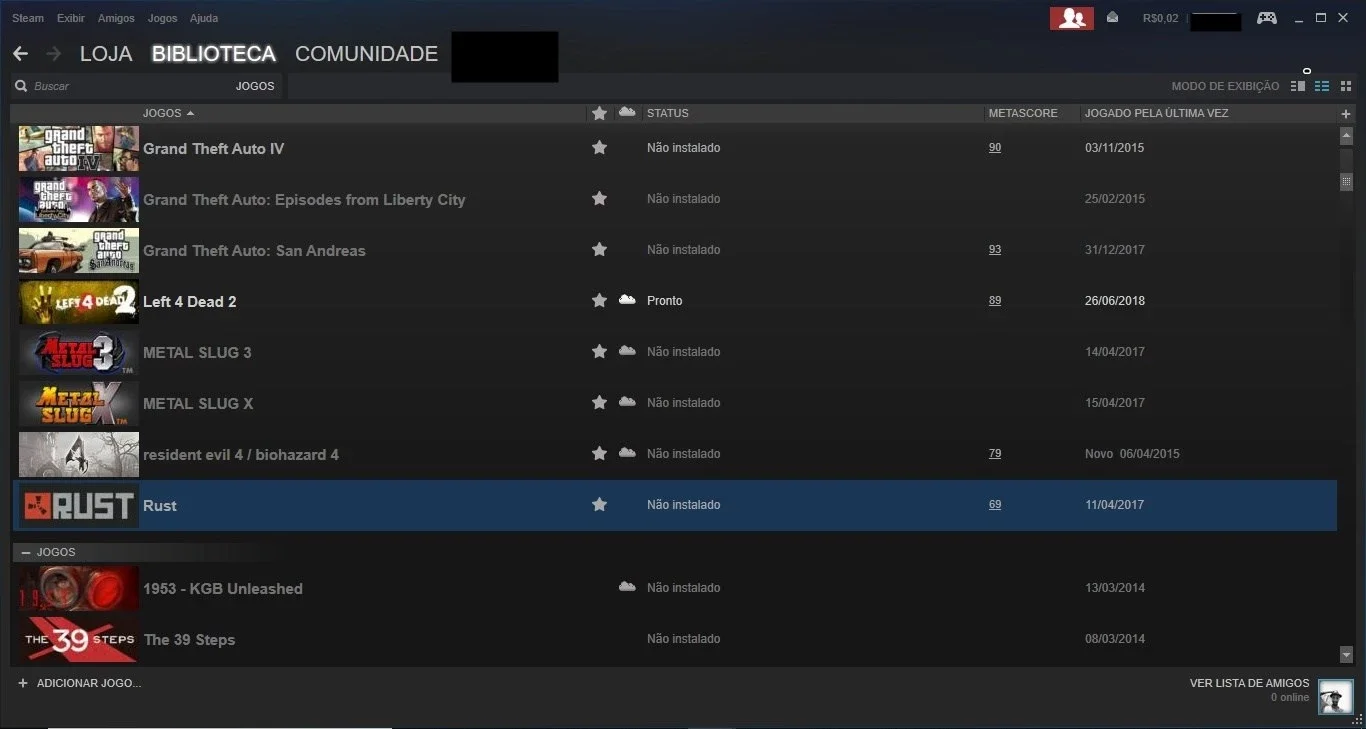The image size is (1366, 729).
Task: Collapse the JOGOS category section
Action: click(x=25, y=552)
